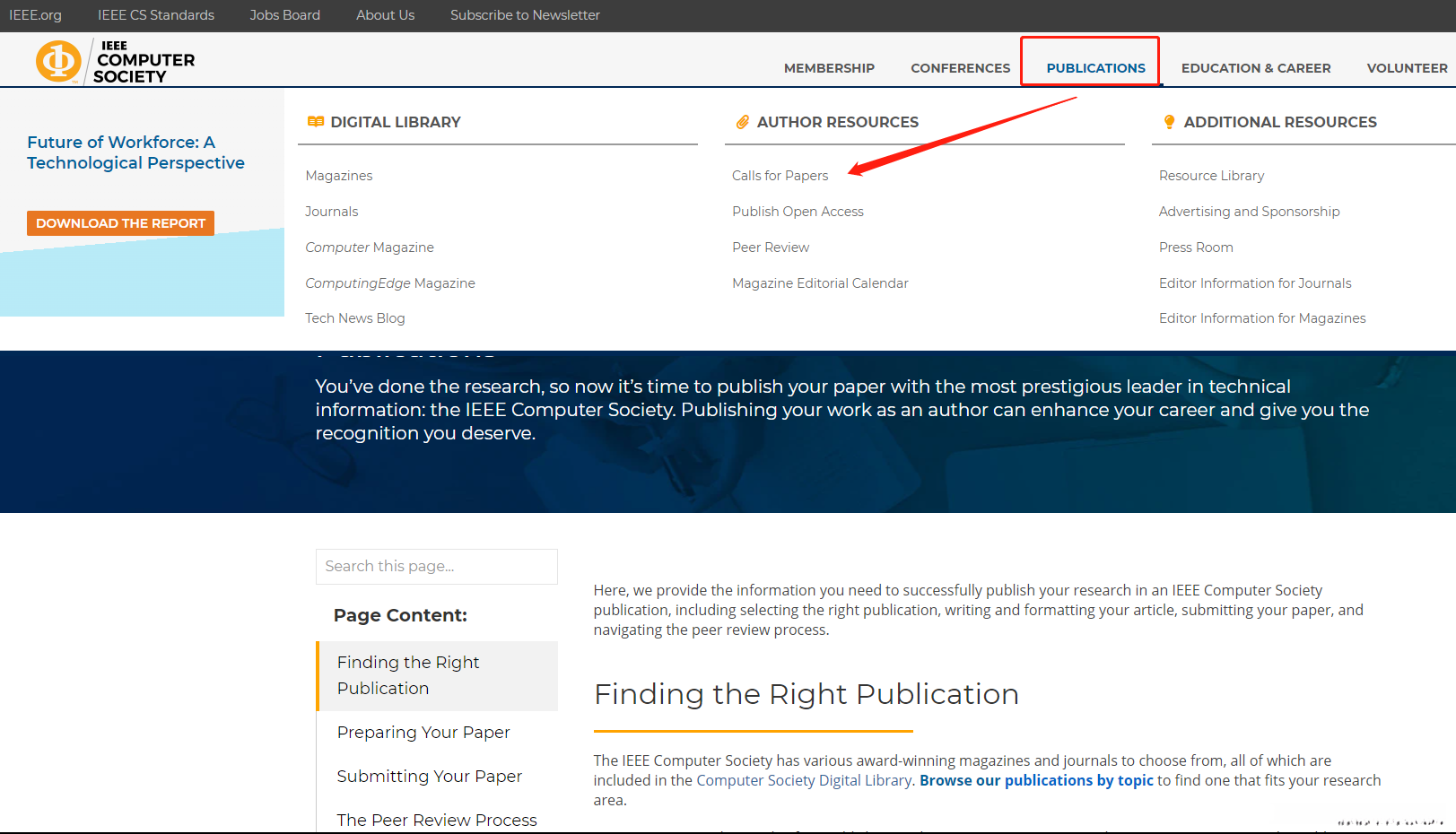Open Magazine Editorial Calendar
Screen dimensions: 1456x834
[x=820, y=283]
